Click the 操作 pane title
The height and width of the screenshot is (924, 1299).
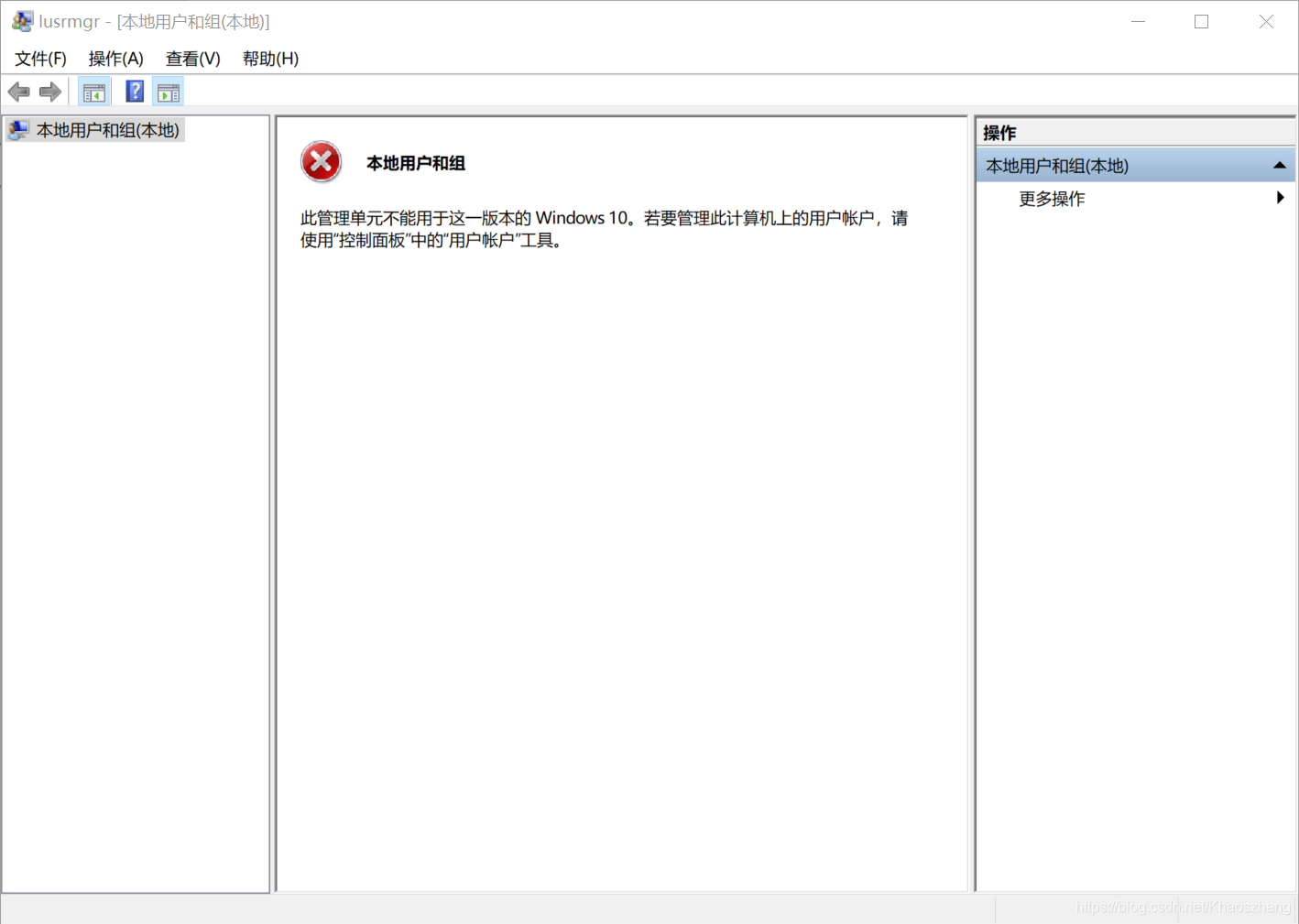[999, 133]
